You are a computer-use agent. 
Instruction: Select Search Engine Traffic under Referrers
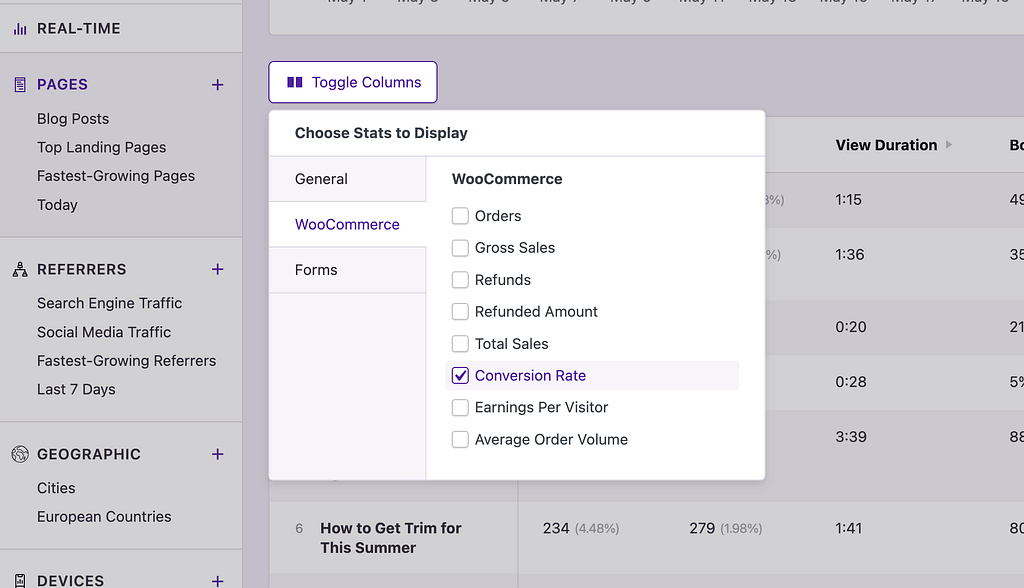pyautogui.click(x=109, y=303)
